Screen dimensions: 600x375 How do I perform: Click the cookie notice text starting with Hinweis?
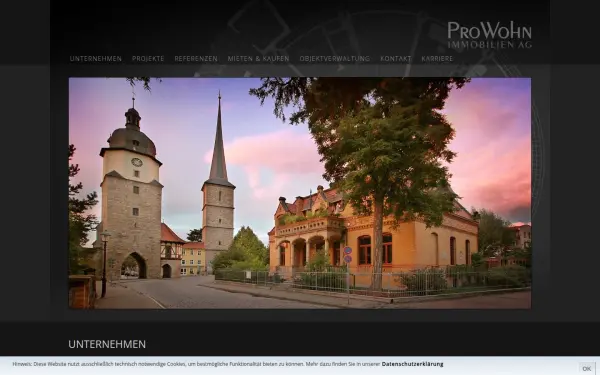(197, 364)
